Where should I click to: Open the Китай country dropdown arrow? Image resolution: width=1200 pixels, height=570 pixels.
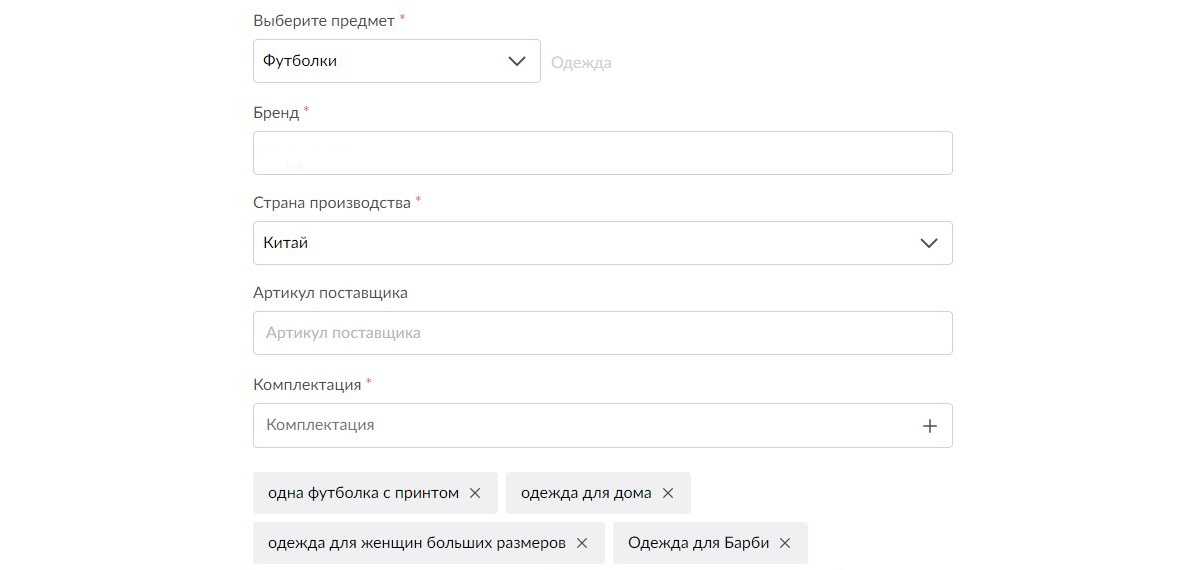(x=929, y=243)
